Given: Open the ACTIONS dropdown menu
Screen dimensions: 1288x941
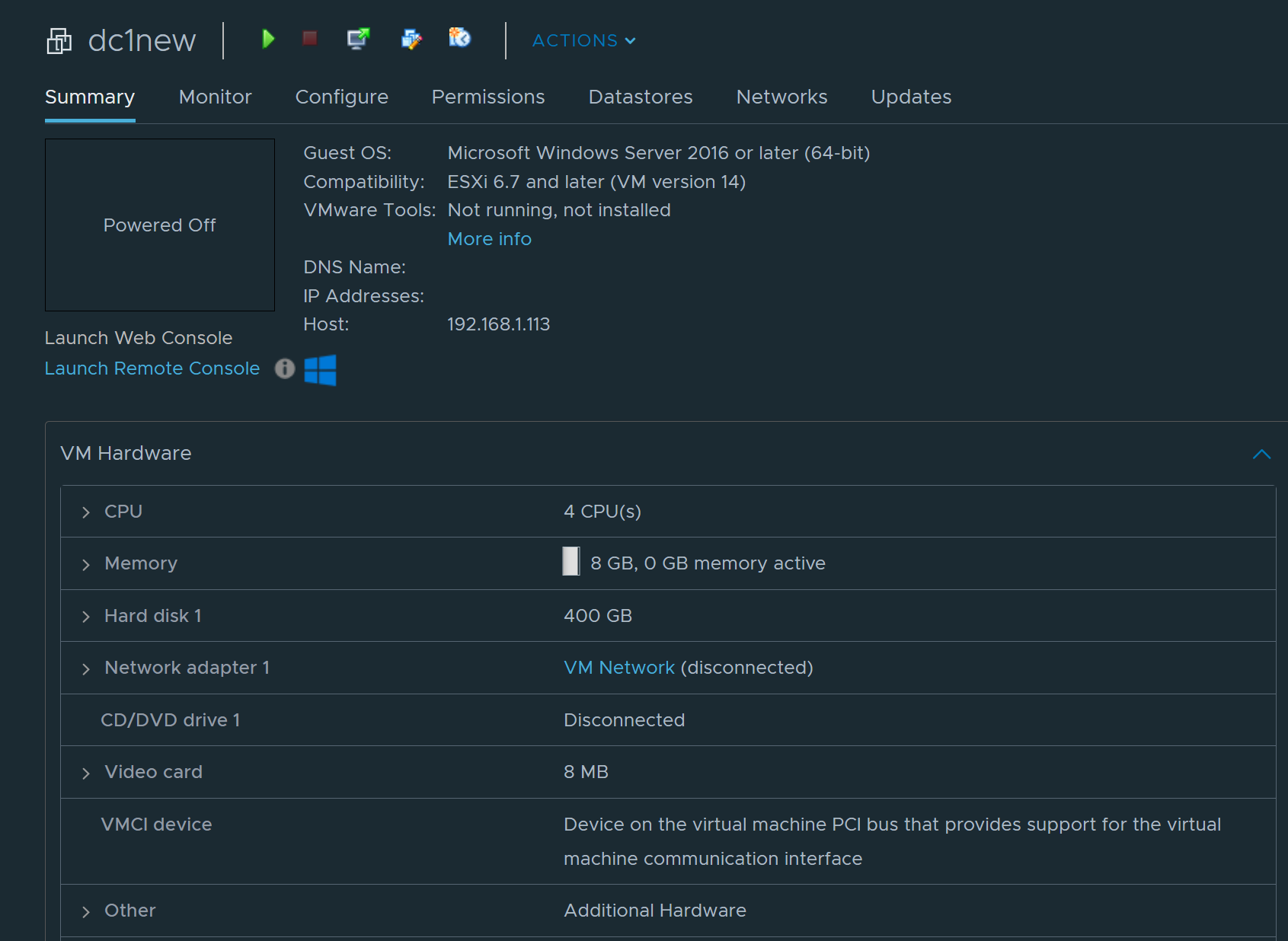Looking at the screenshot, I should (583, 40).
